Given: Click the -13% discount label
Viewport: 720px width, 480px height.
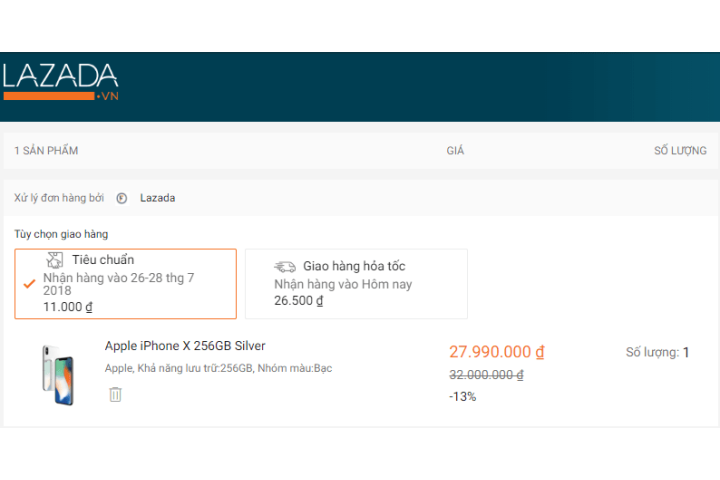Looking at the screenshot, I should (462, 396).
